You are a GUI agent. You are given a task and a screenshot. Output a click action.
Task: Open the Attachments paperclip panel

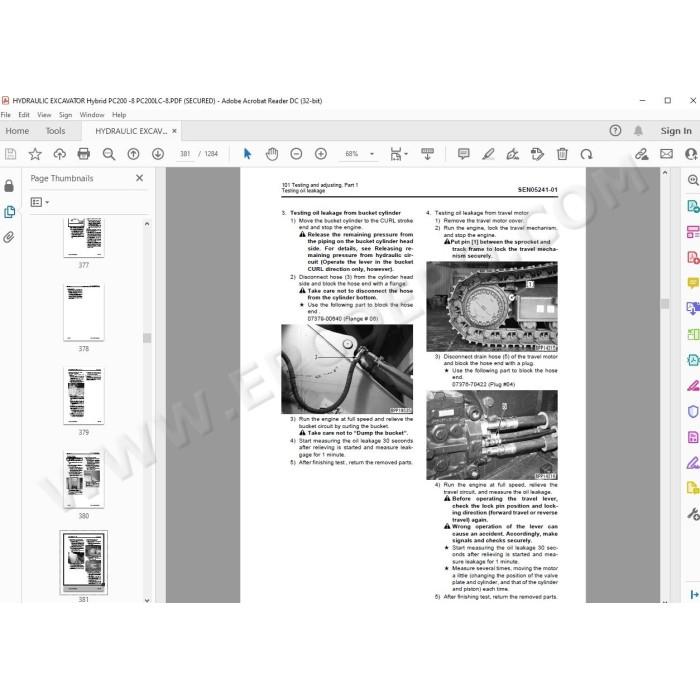pyautogui.click(x=9, y=237)
